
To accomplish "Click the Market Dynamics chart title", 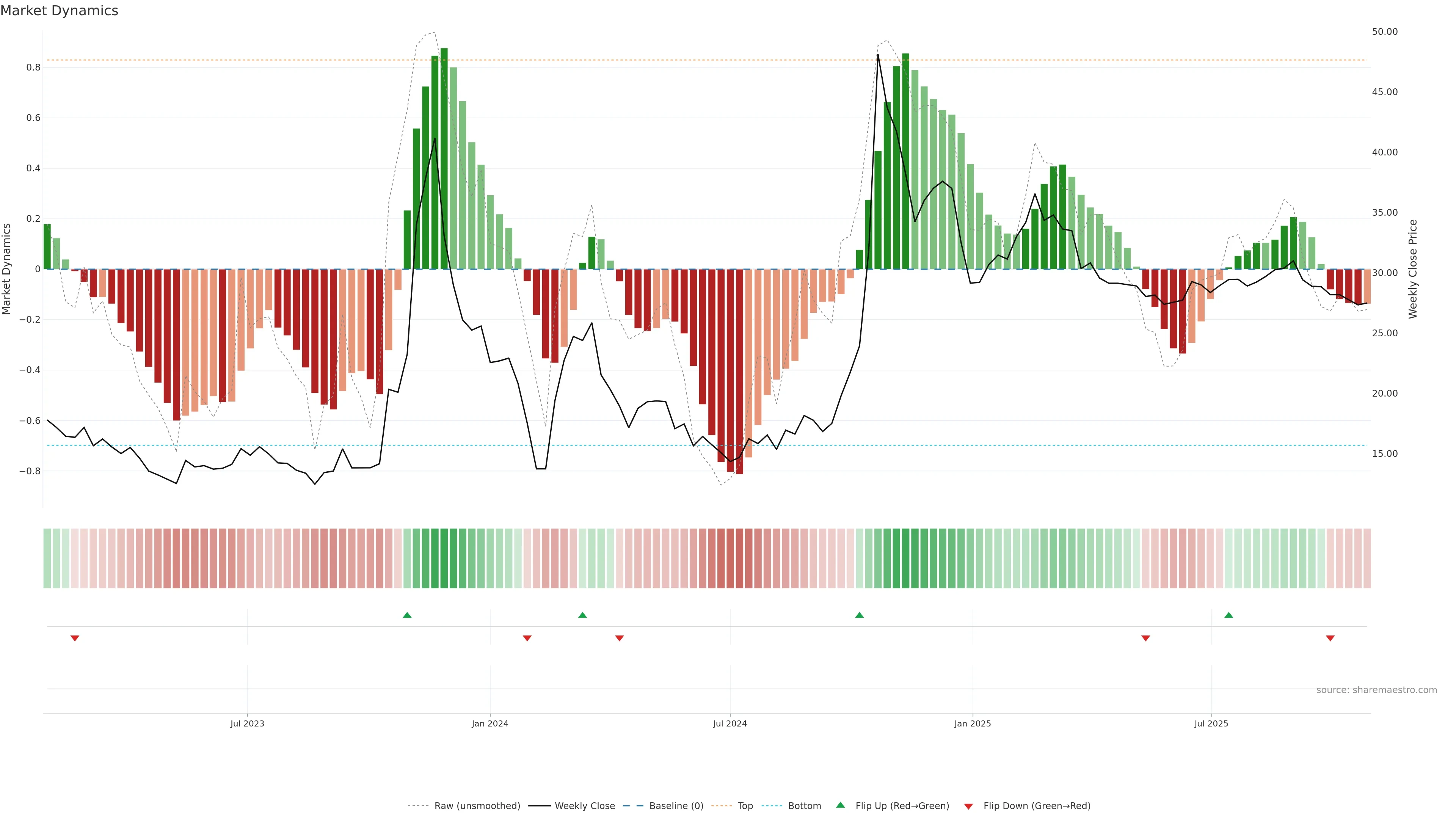I will click(x=60, y=11).
